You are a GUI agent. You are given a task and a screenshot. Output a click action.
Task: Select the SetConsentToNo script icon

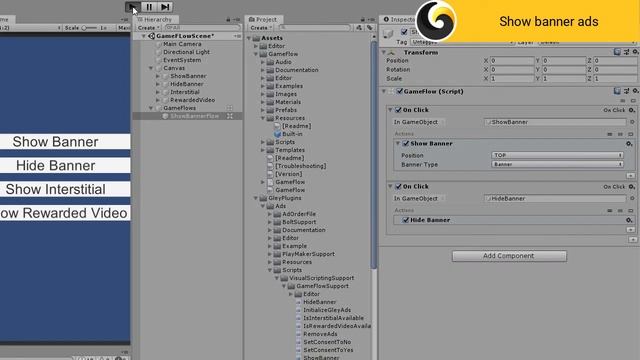coord(298,342)
